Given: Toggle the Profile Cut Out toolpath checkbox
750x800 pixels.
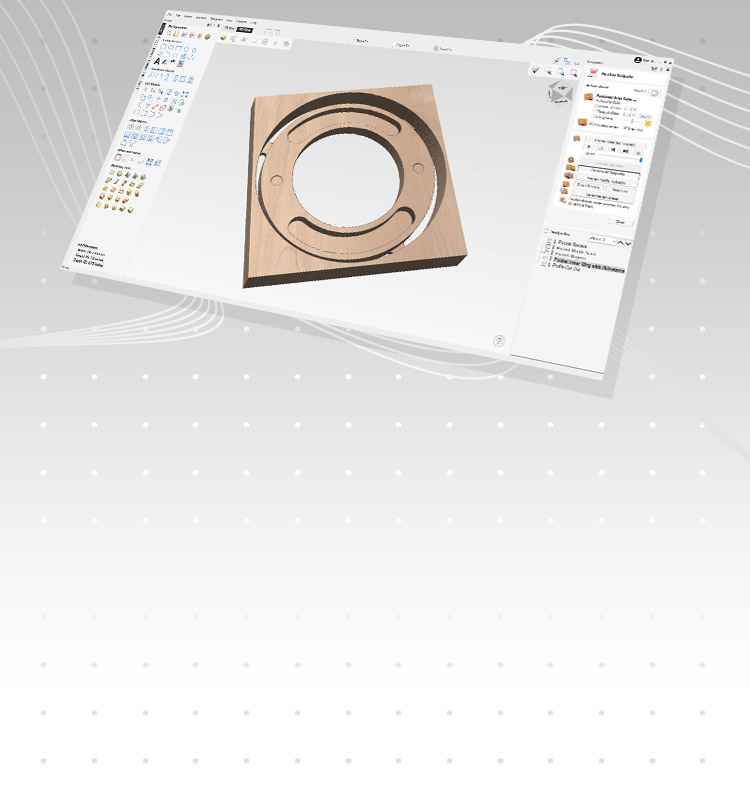Looking at the screenshot, I should (543, 264).
